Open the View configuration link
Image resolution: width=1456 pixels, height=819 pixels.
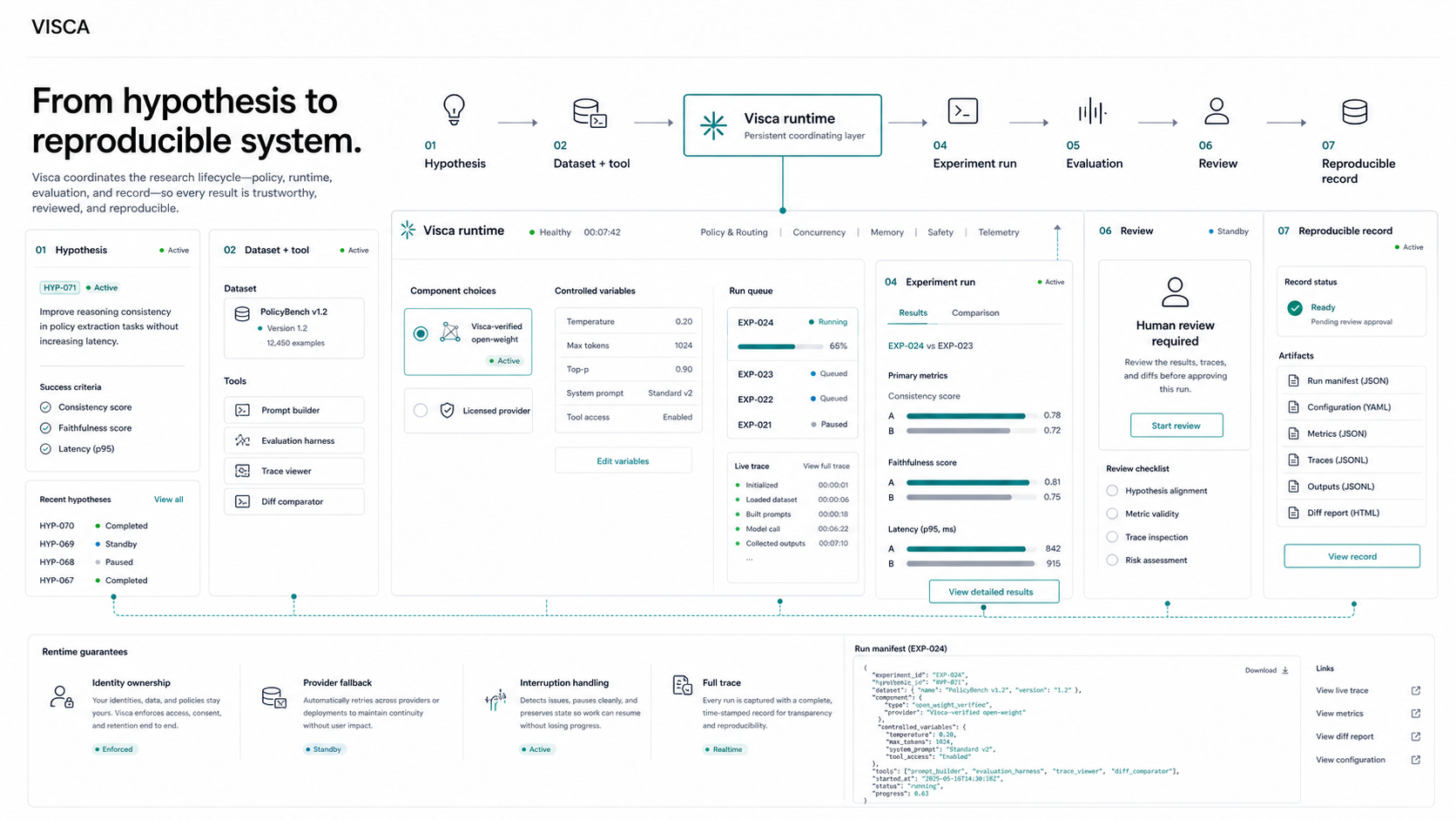(x=1350, y=760)
